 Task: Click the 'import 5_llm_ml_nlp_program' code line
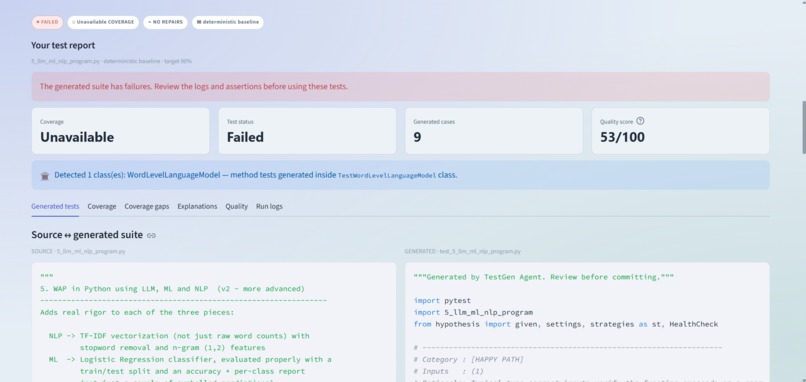[x=473, y=312]
